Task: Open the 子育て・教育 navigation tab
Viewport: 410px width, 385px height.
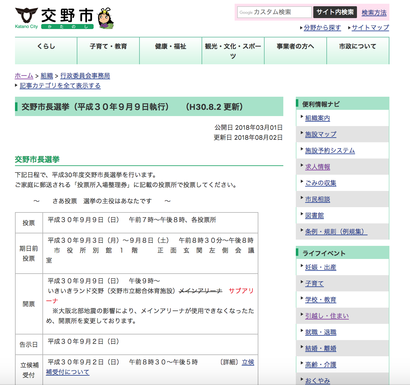Action: [x=108, y=50]
